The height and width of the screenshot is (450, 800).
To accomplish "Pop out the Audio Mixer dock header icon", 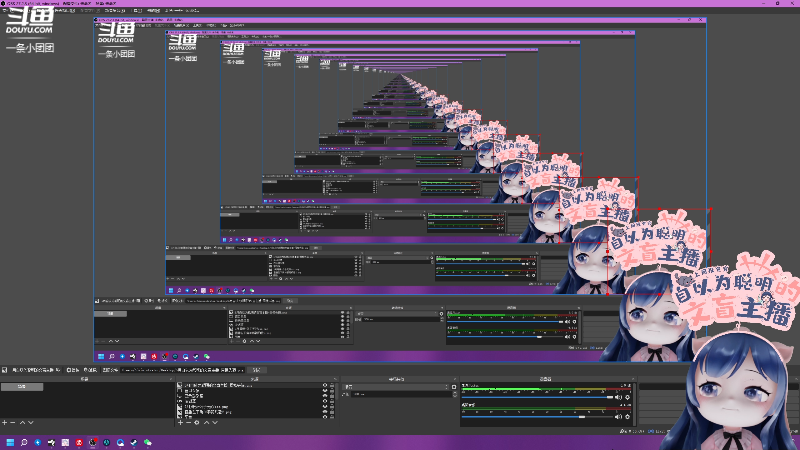I will pyautogui.click(x=633, y=379).
